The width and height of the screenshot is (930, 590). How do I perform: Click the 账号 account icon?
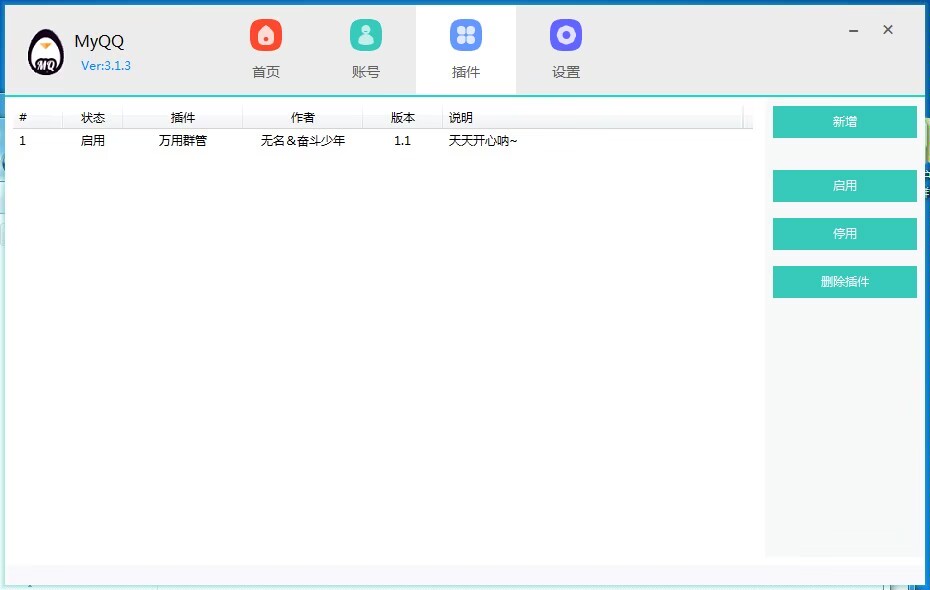tap(365, 33)
